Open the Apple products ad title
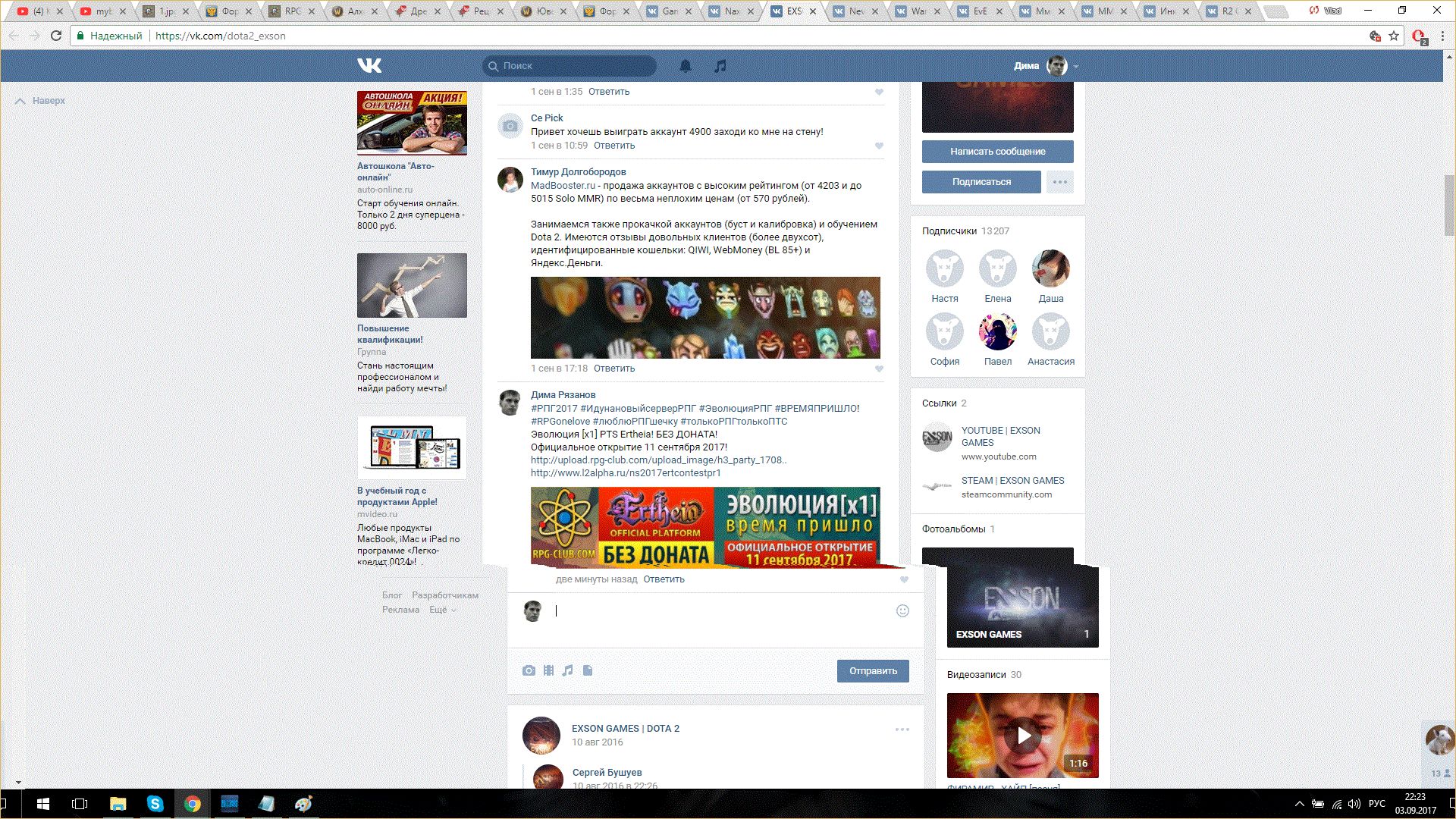 (x=397, y=496)
